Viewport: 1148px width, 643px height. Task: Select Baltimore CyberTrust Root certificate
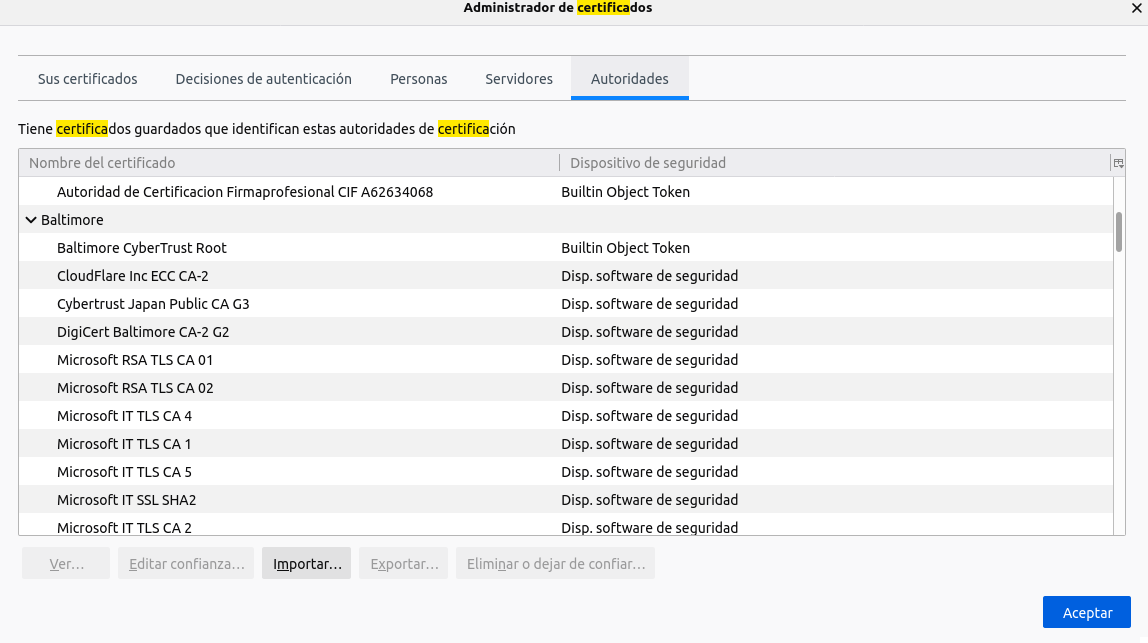142,248
